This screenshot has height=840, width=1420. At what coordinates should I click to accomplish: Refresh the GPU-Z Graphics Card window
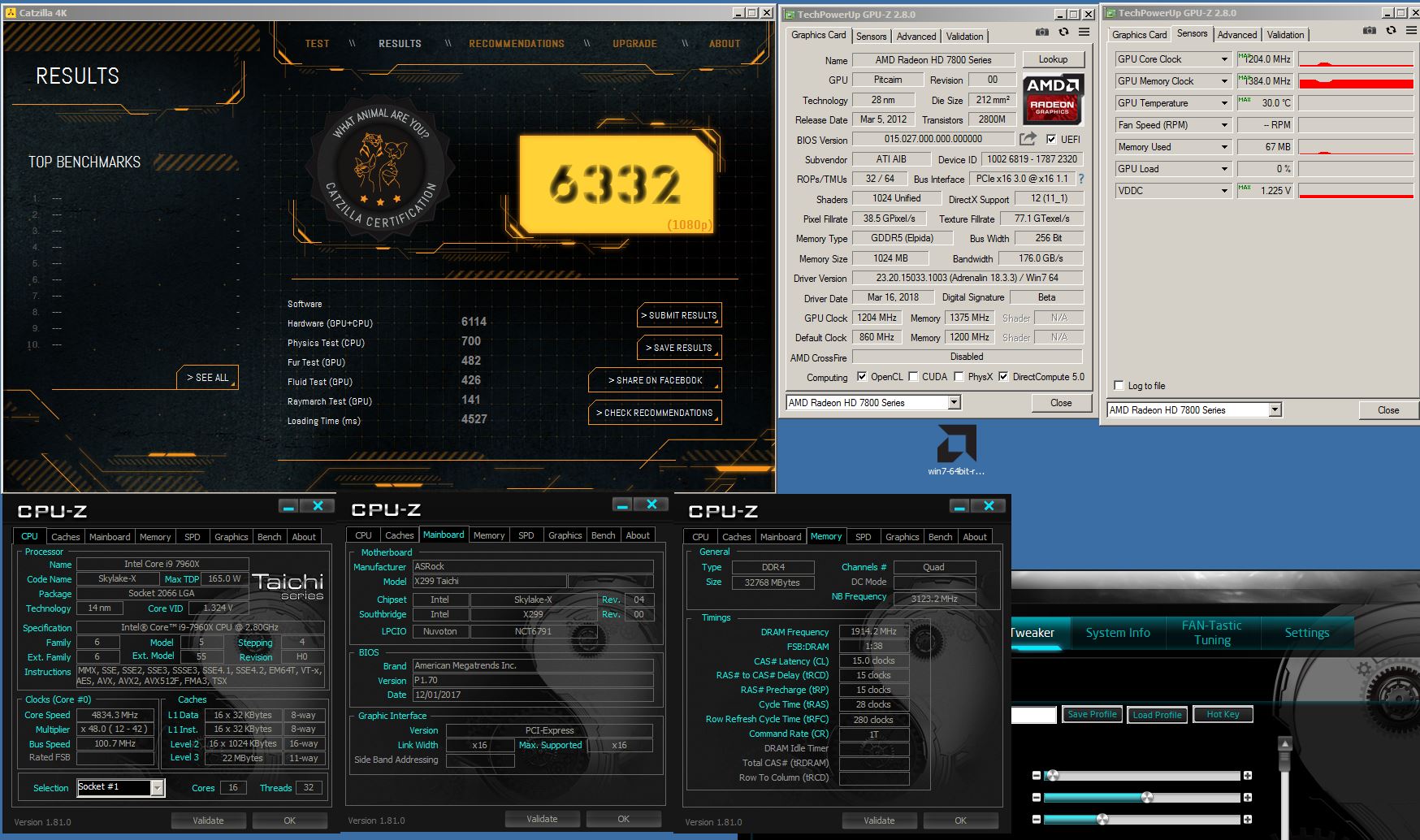point(1063,32)
